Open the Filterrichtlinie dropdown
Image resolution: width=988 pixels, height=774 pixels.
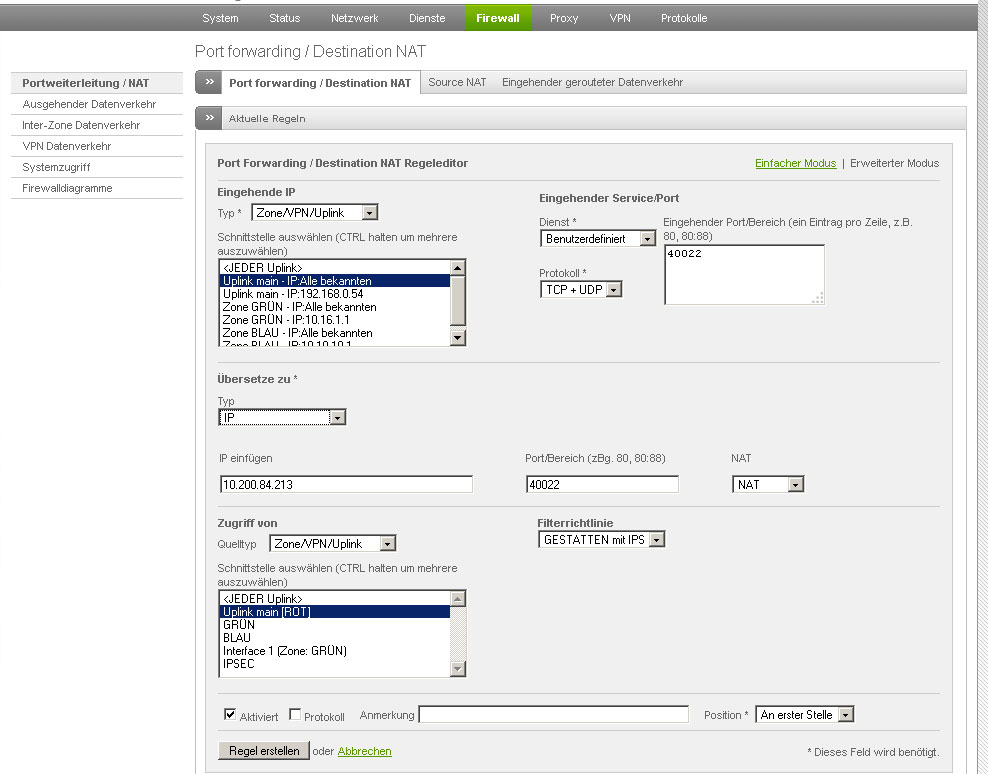click(x=601, y=540)
